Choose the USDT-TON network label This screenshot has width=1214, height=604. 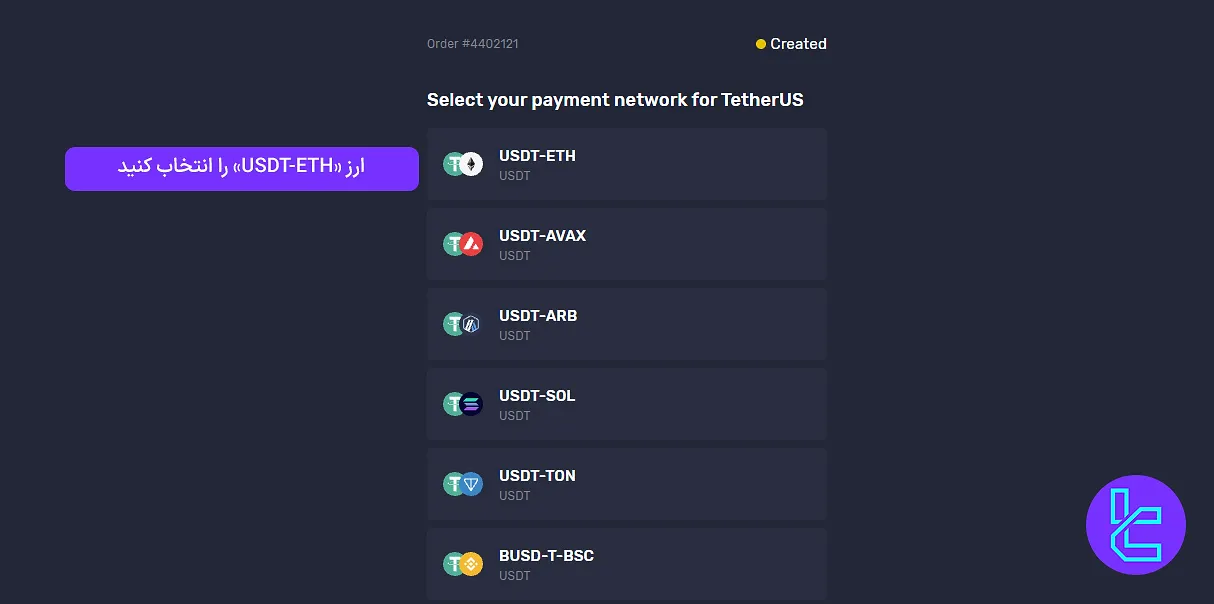[x=537, y=476]
